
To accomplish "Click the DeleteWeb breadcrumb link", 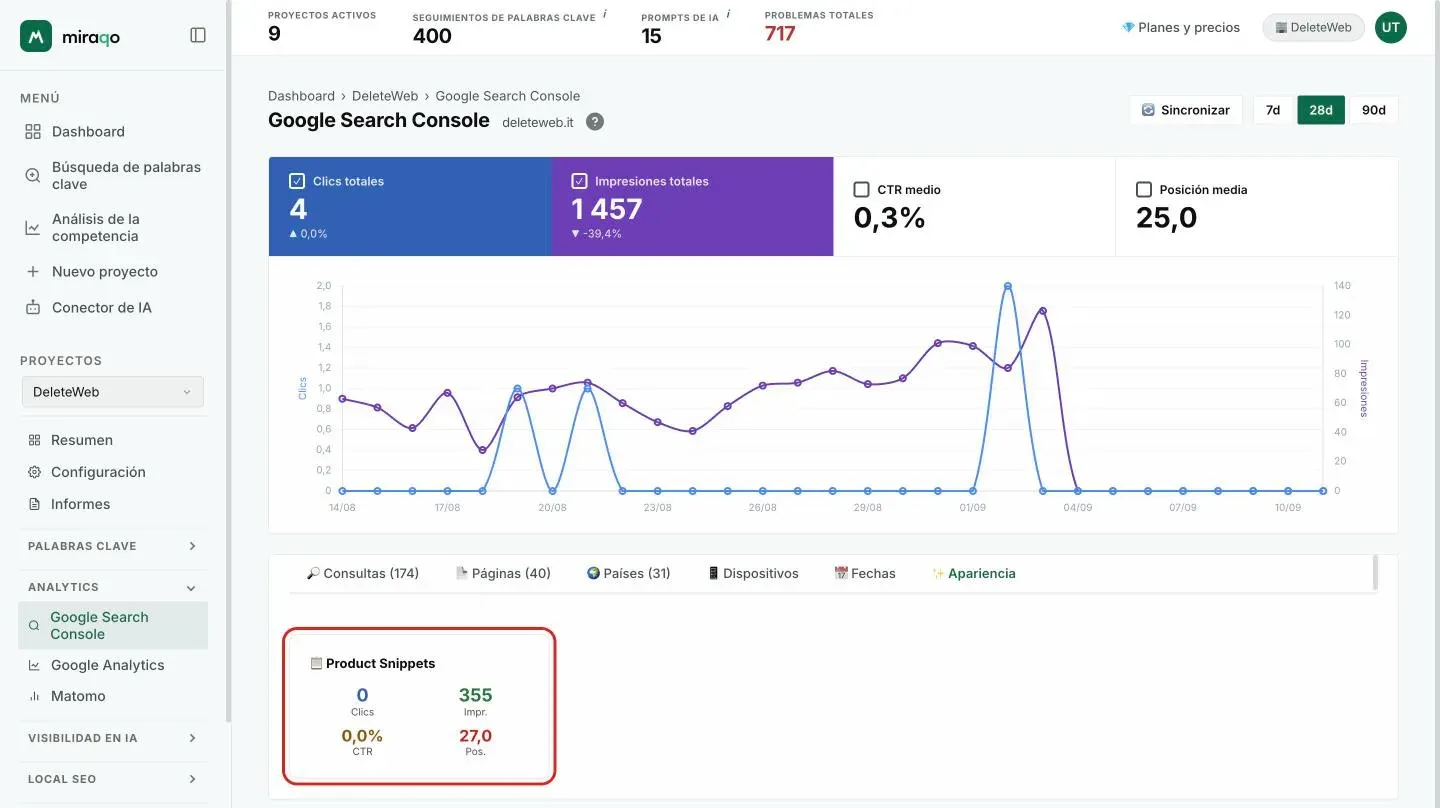I will pos(385,96).
